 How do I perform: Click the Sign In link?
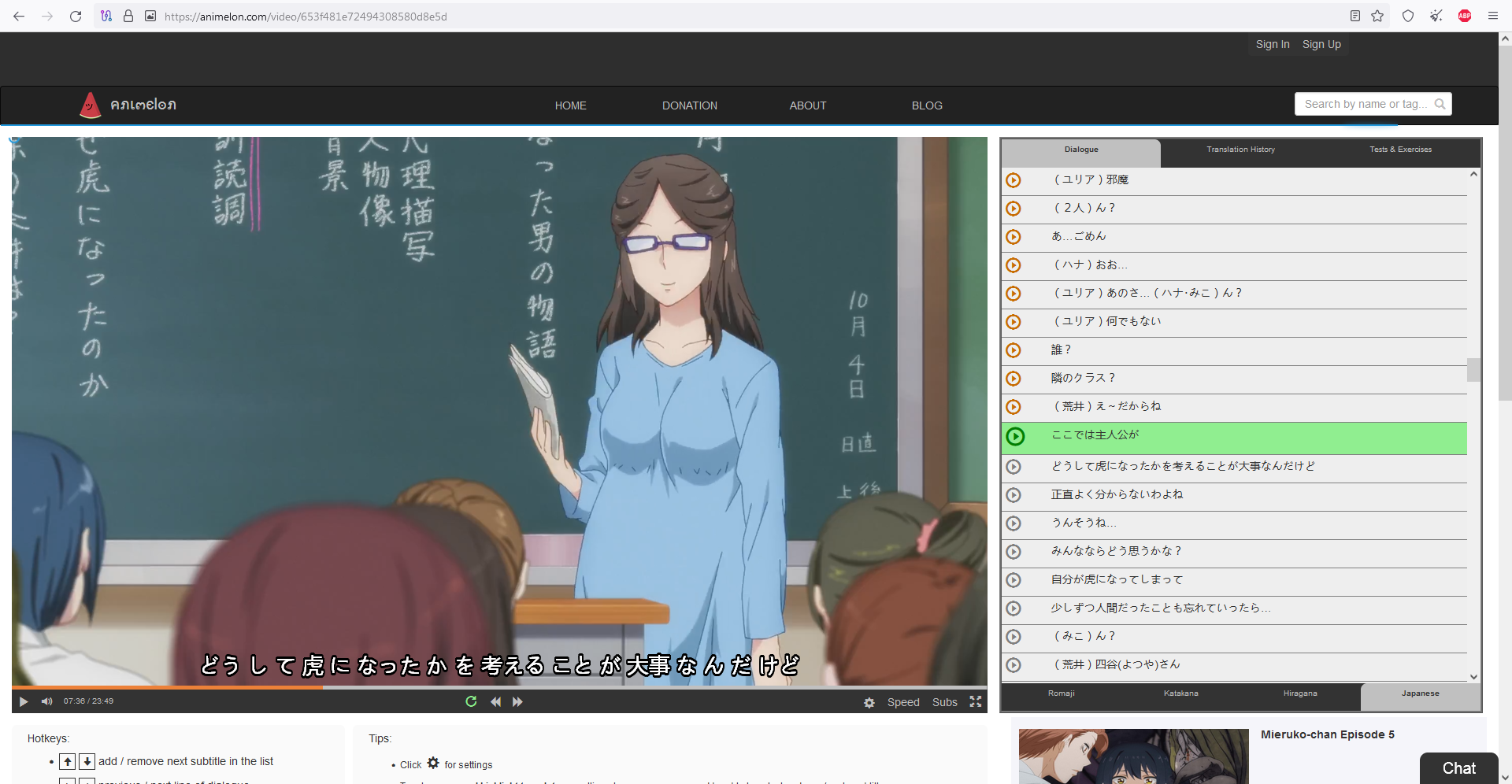pos(1273,44)
